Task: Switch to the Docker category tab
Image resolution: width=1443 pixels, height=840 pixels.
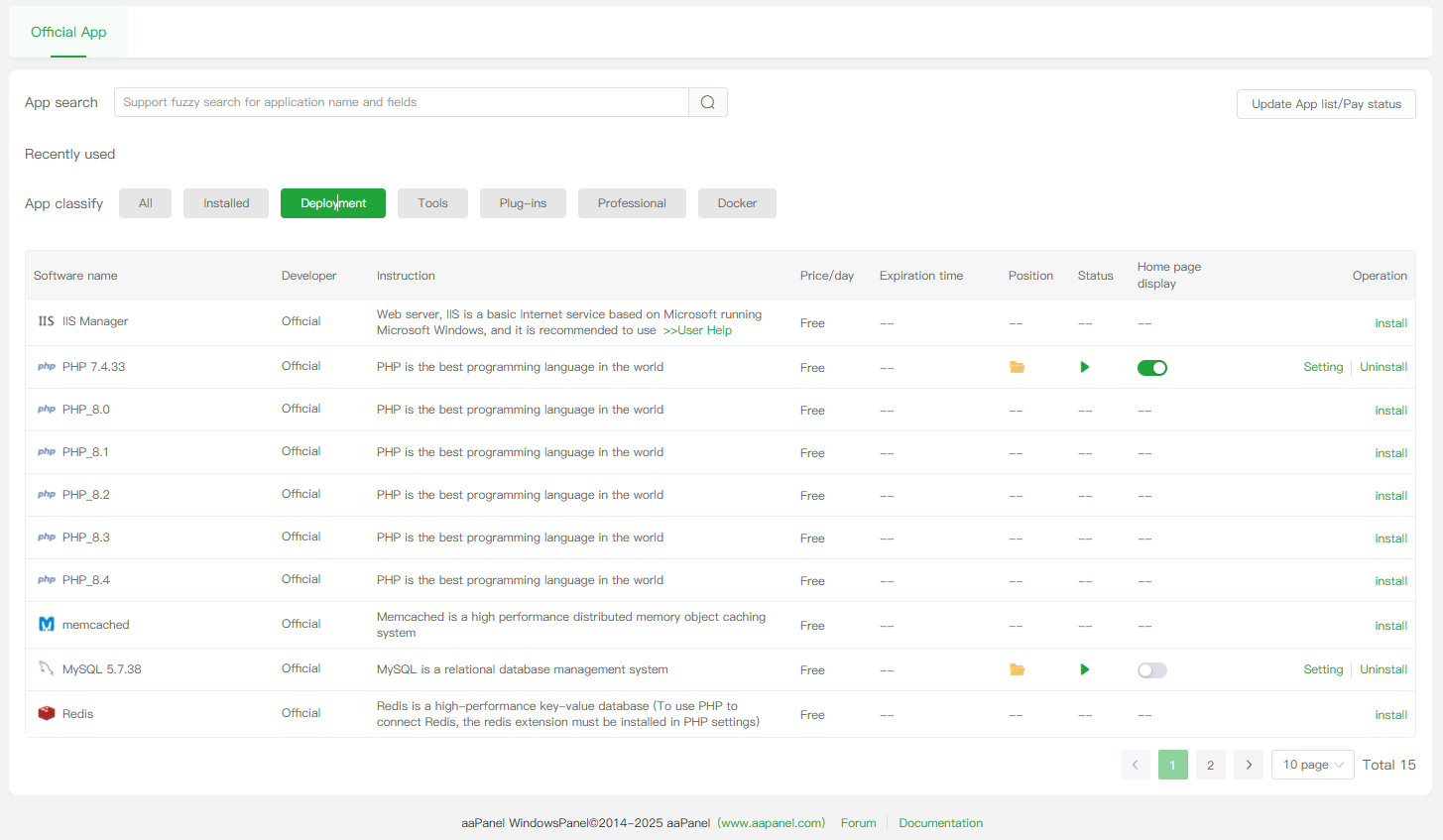Action: pyautogui.click(x=737, y=203)
